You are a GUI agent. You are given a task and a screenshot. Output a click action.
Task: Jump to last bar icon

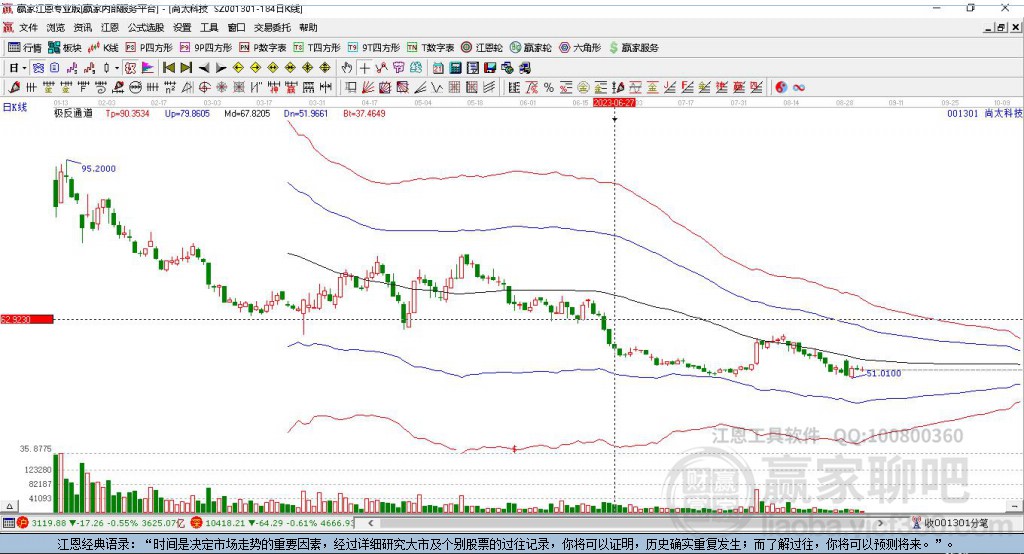pos(186,68)
